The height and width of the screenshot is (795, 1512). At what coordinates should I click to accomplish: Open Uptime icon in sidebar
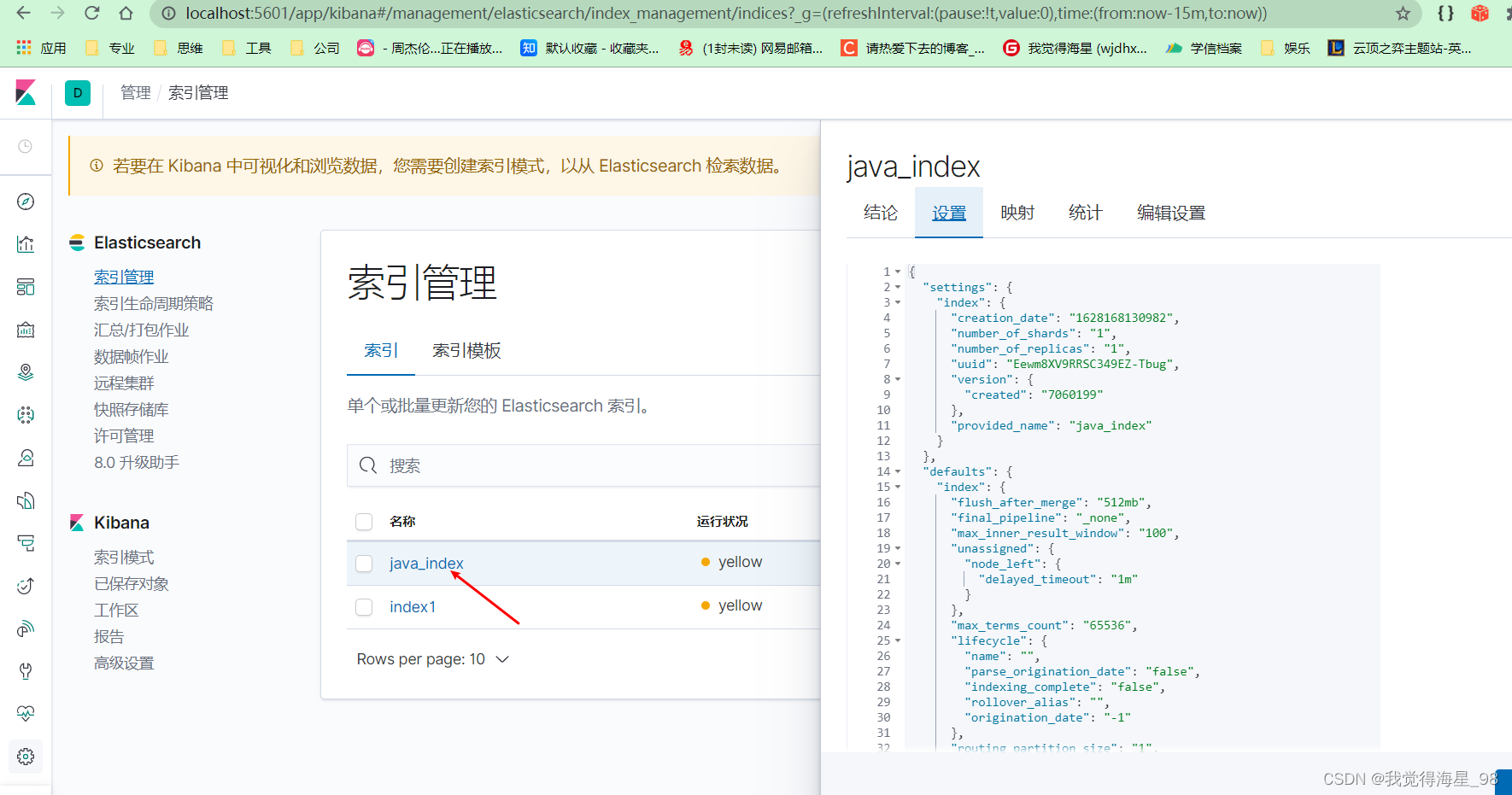(26, 586)
